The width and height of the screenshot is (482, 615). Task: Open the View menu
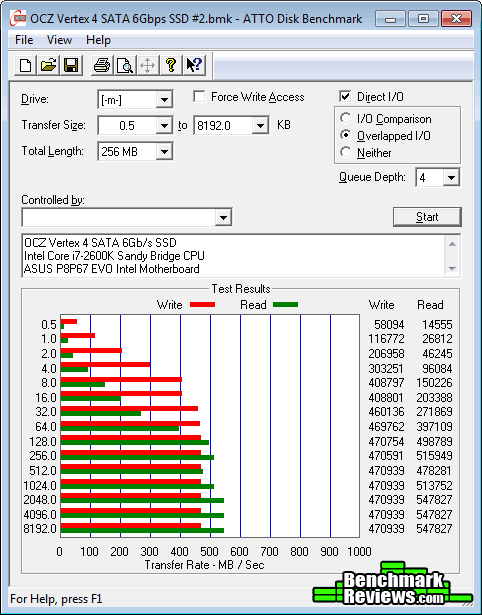[59, 40]
